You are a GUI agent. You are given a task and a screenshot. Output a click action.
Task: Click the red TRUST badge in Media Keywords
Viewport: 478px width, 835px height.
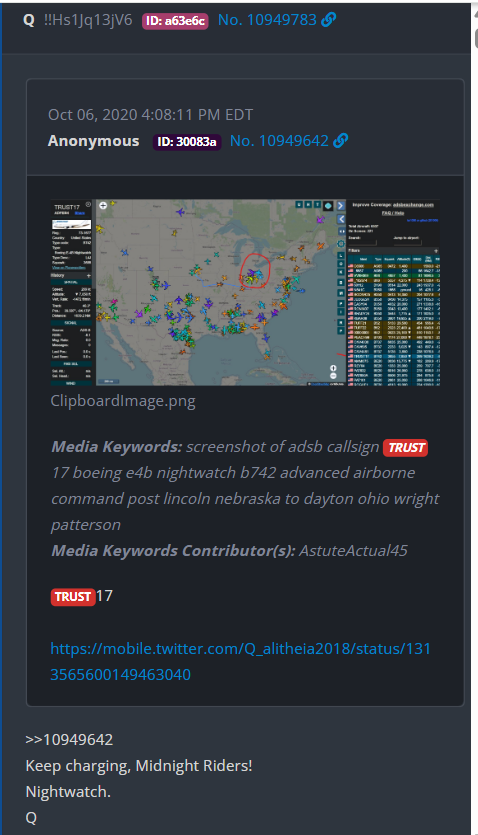[406, 447]
